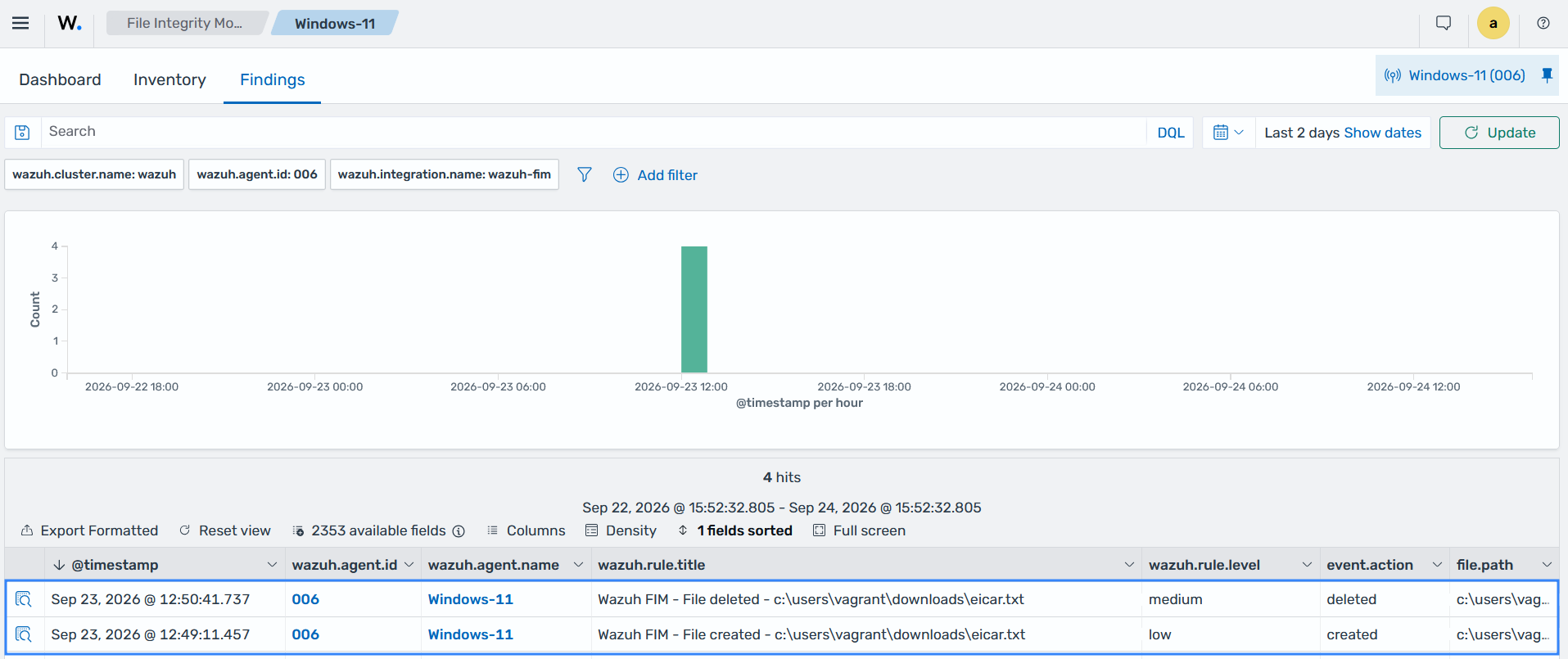
Task: Open the wazuh.agent.id column menu
Action: click(x=409, y=565)
